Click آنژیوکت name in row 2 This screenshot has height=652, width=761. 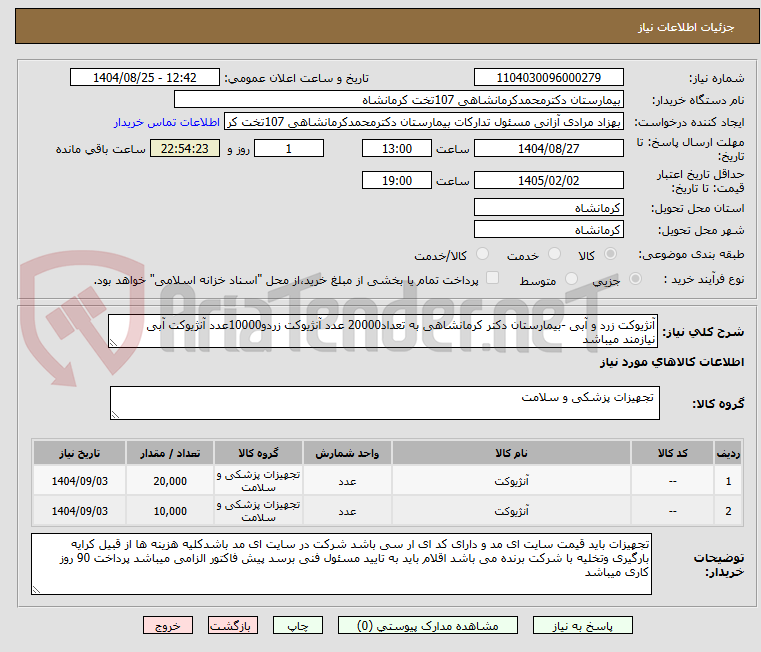pyautogui.click(x=511, y=511)
